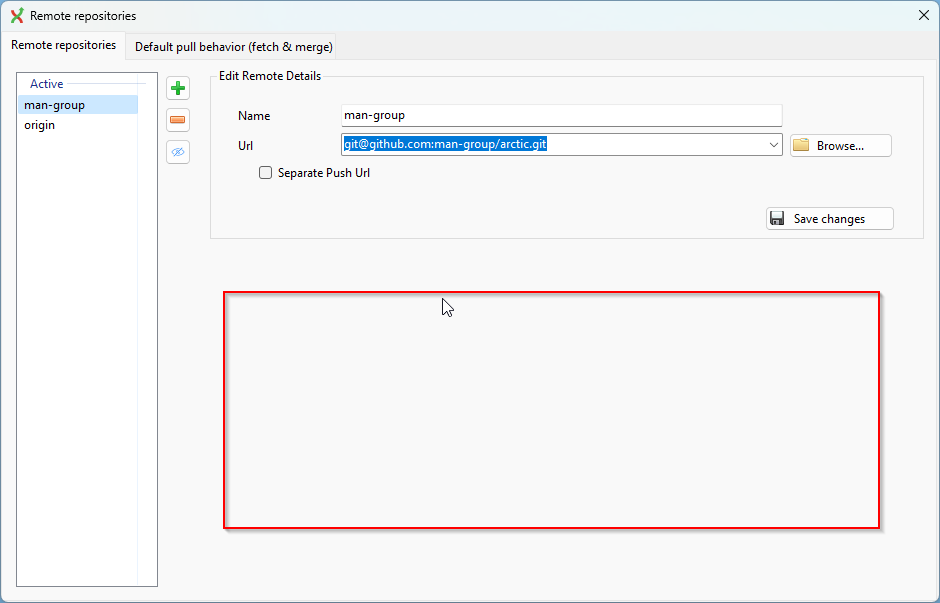Add a new remote with green plus

click(x=178, y=89)
